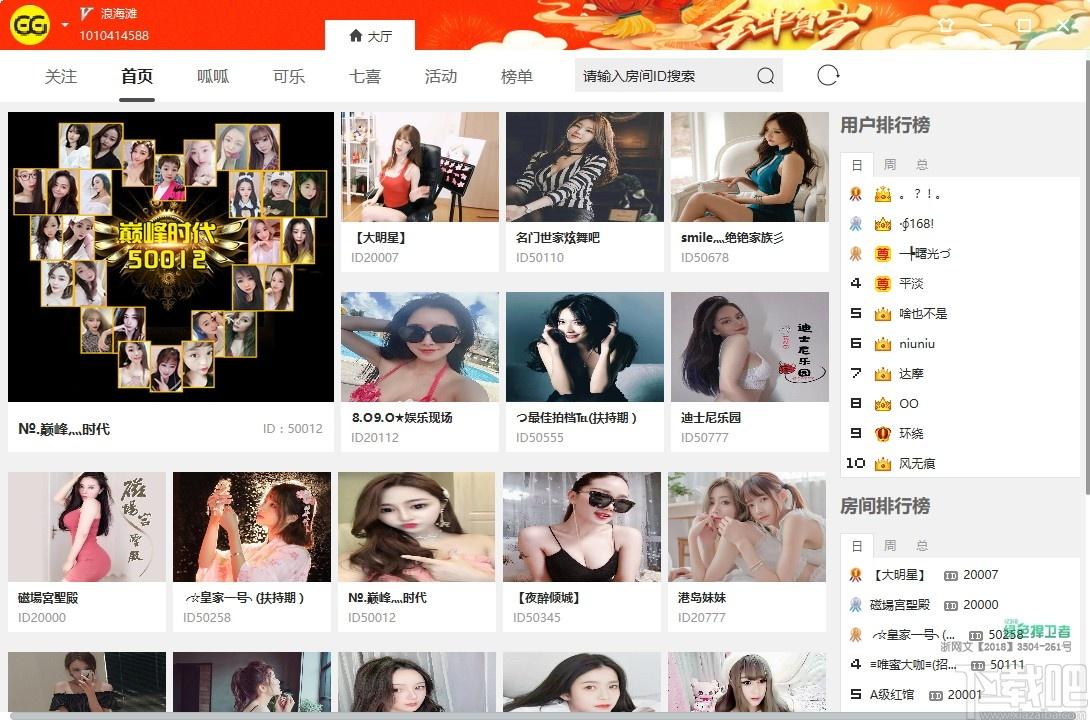
Task: Click the first-place medal icon in 用户排行榜
Action: pos(856,194)
